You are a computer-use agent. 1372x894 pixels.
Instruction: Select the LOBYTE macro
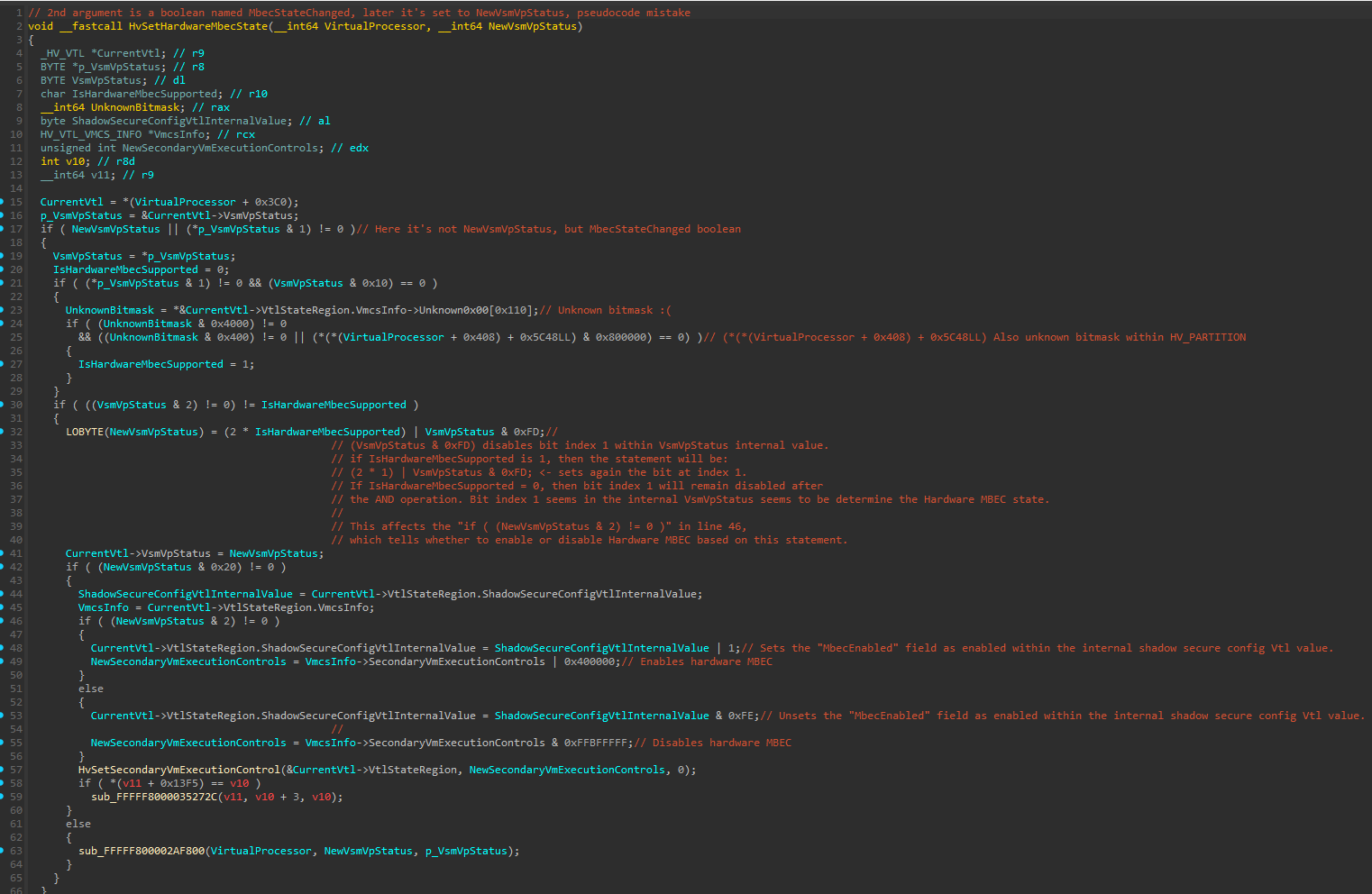pos(85,432)
